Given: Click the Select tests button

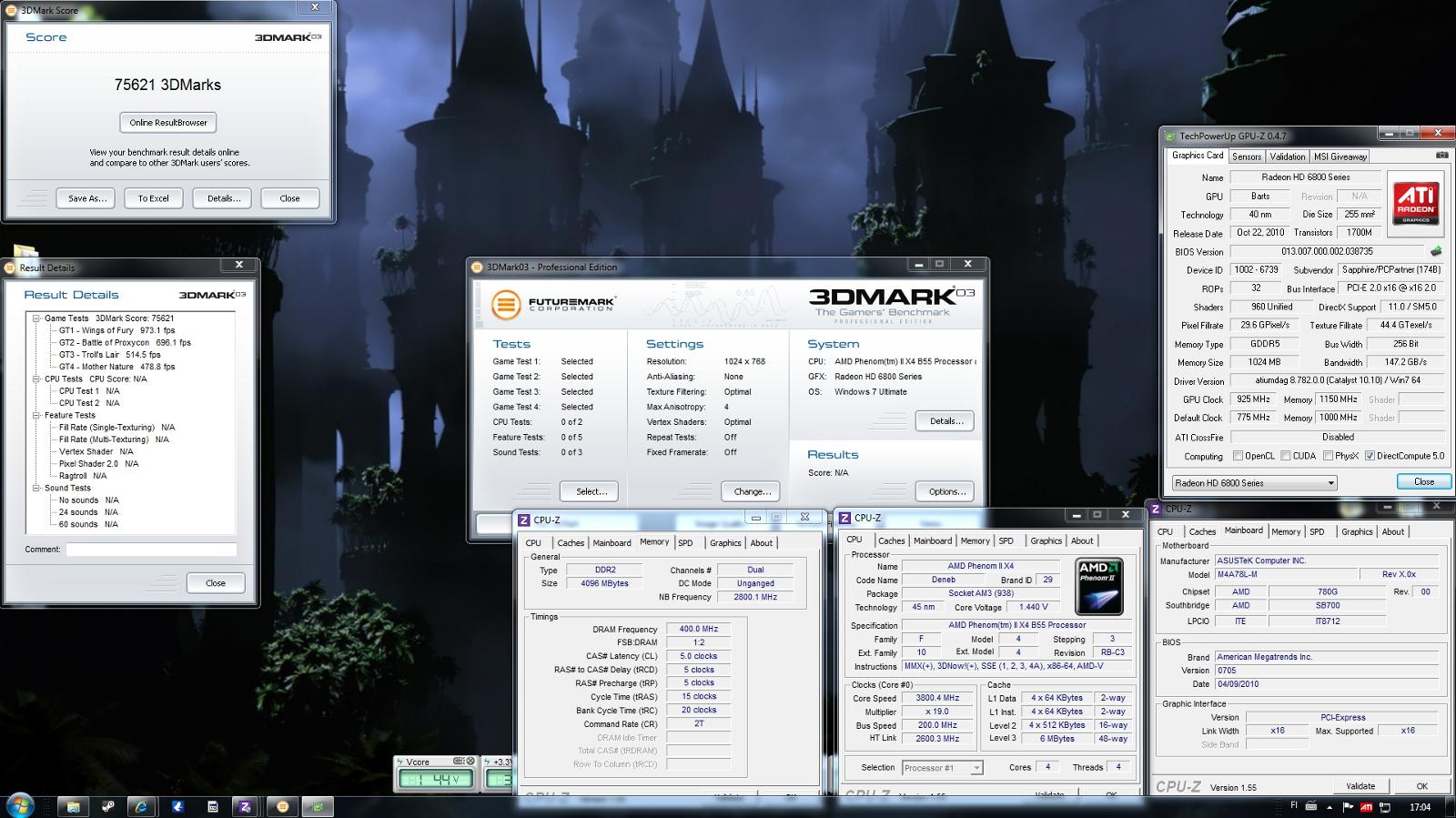Looking at the screenshot, I should pyautogui.click(x=591, y=491).
